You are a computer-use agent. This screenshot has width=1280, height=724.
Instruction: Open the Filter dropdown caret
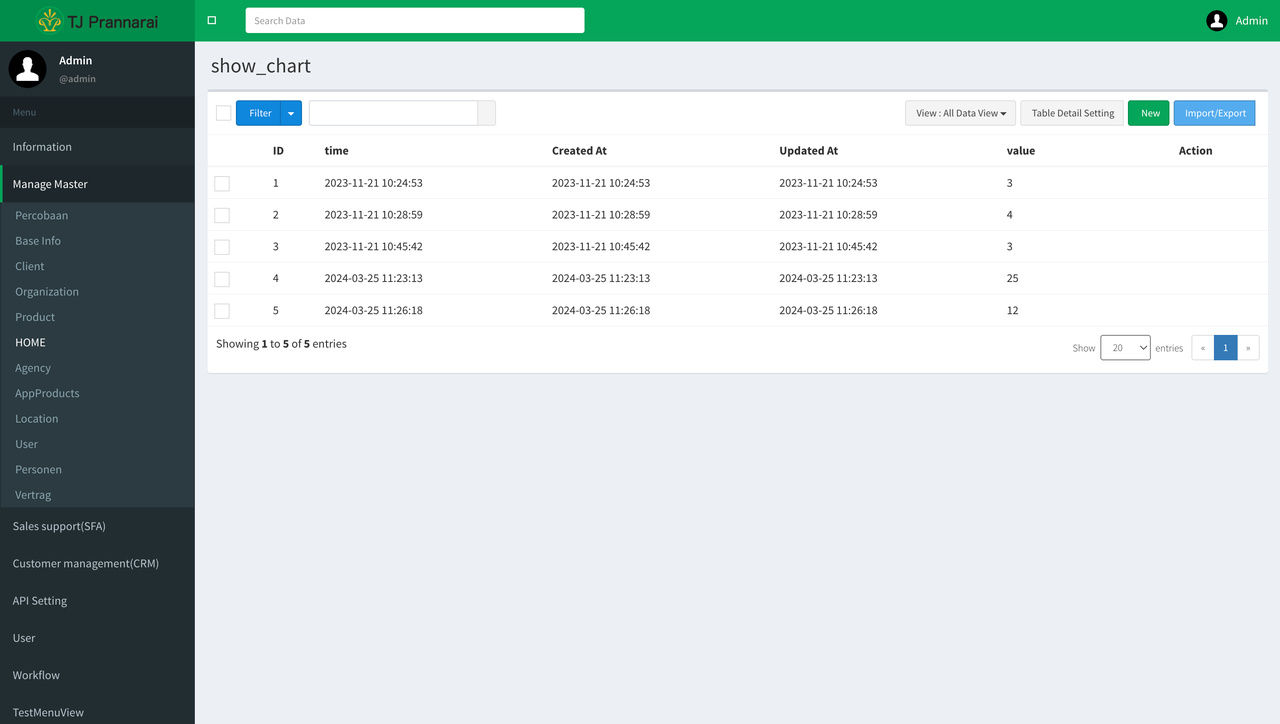pos(291,113)
